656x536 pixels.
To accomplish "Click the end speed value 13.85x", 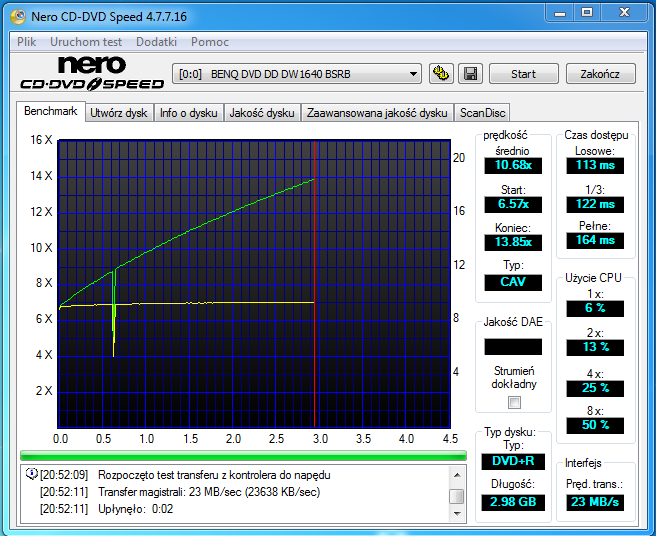I will point(513,242).
